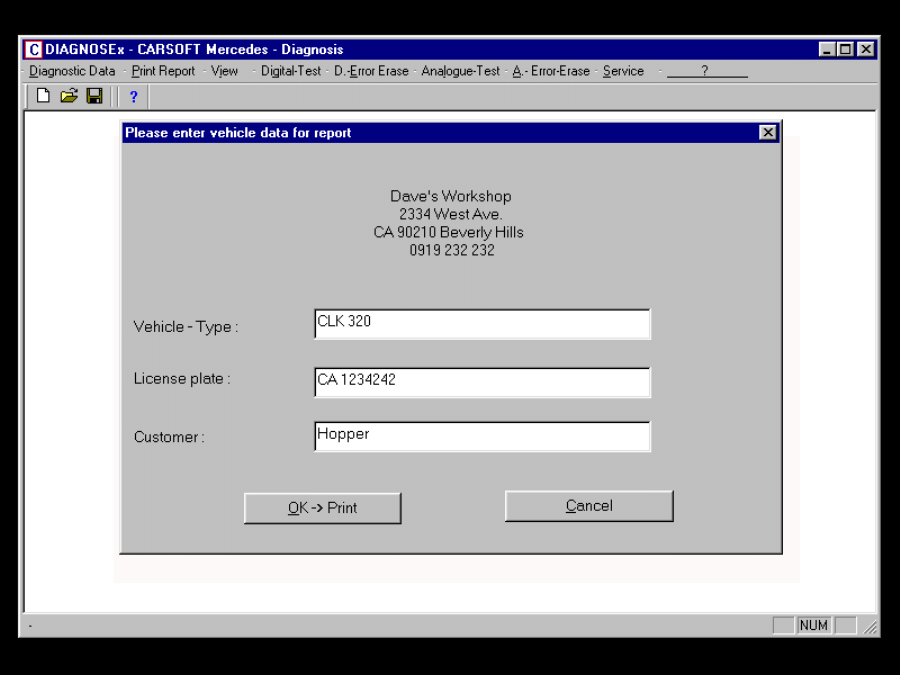Screen dimensions: 900x675
Task: Click the Open folder toolbar icon
Action: tap(68, 96)
